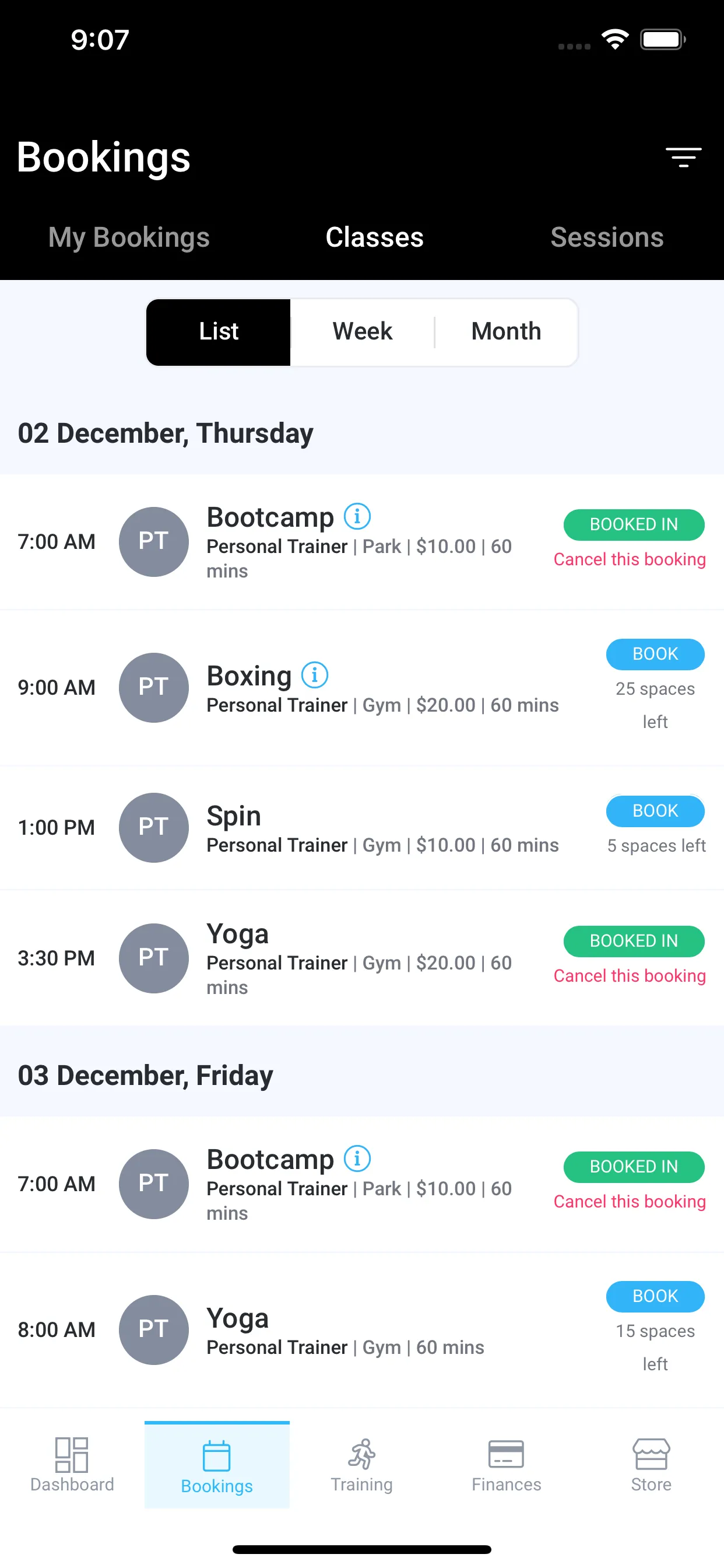This screenshot has width=724, height=1568.
Task: Book Friday's 8:00 AM Yoga class
Action: [x=655, y=1296]
